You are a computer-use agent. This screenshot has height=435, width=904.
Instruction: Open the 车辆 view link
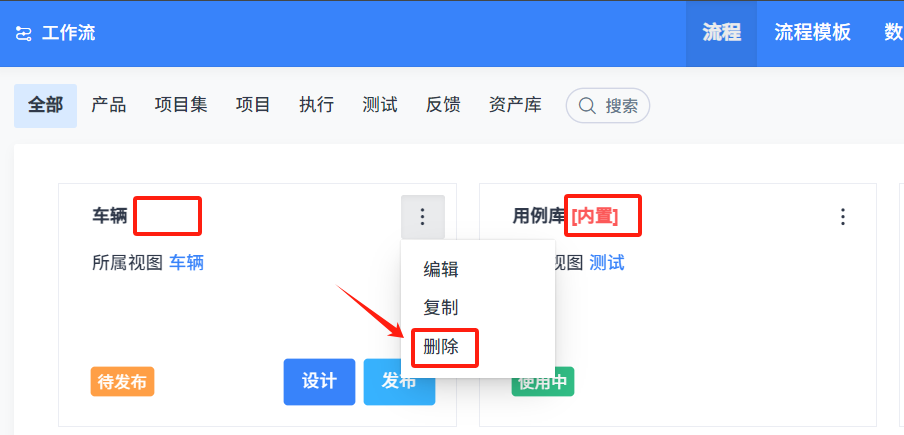(x=186, y=263)
